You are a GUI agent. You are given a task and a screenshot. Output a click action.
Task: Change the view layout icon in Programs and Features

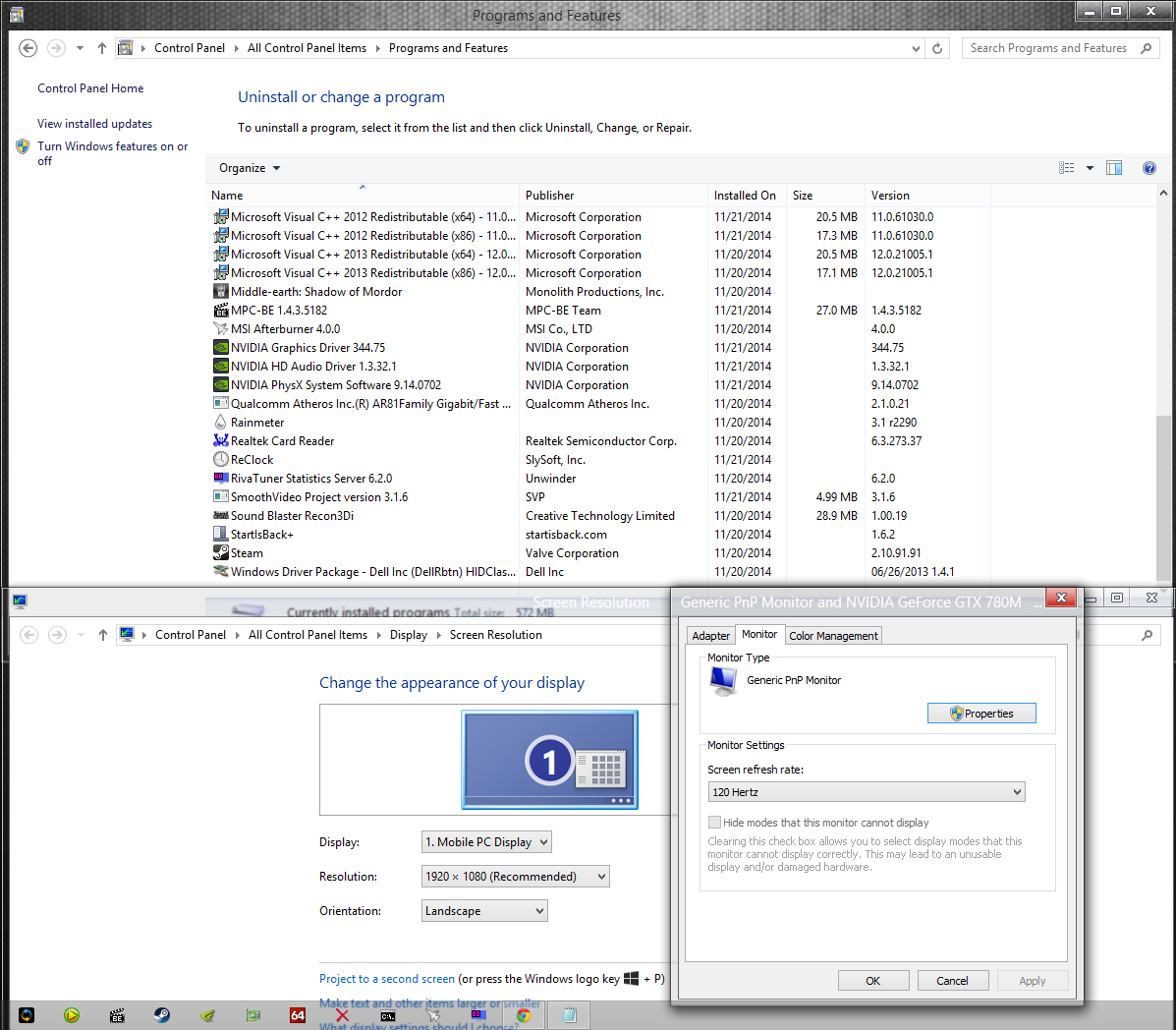point(1067,168)
